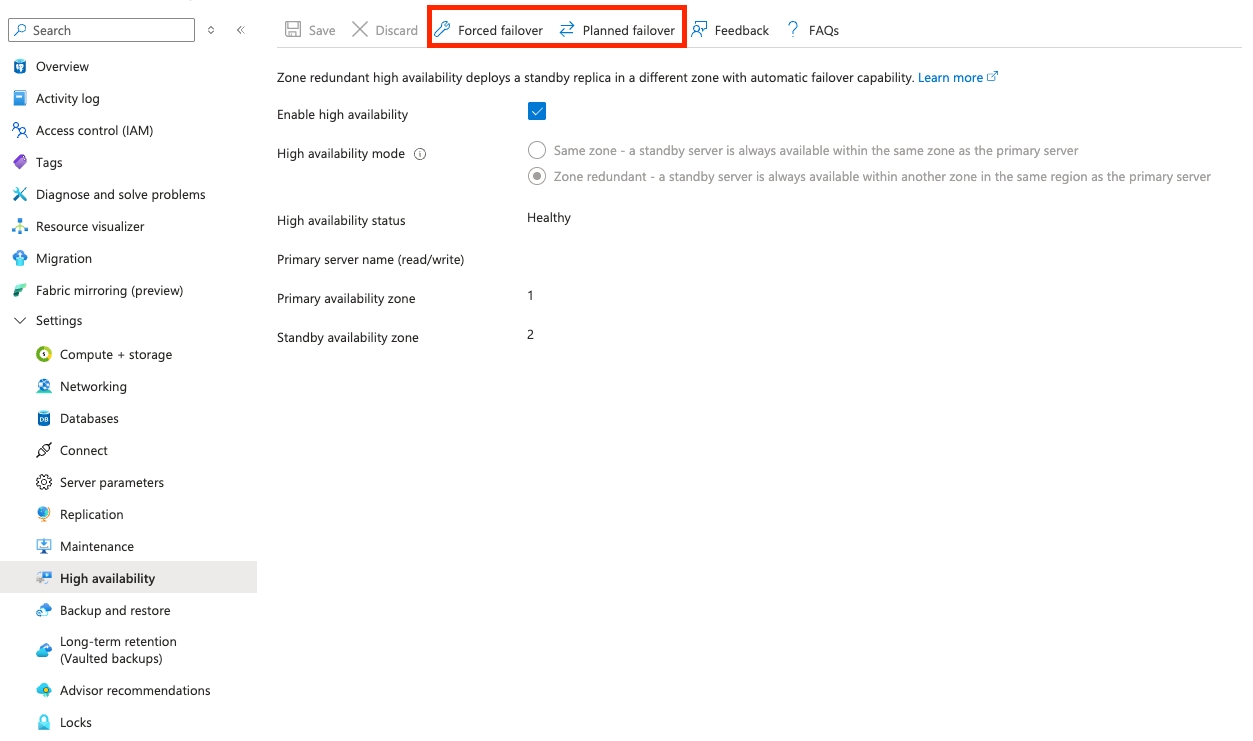Collapse the left navigation pane

[x=240, y=30]
